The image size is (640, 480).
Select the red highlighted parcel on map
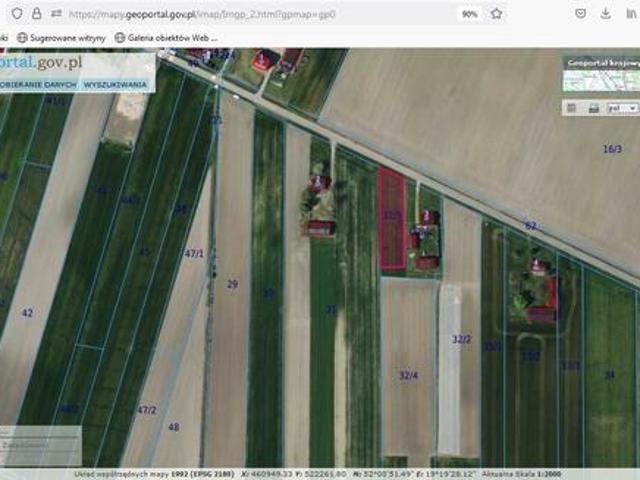391,220
